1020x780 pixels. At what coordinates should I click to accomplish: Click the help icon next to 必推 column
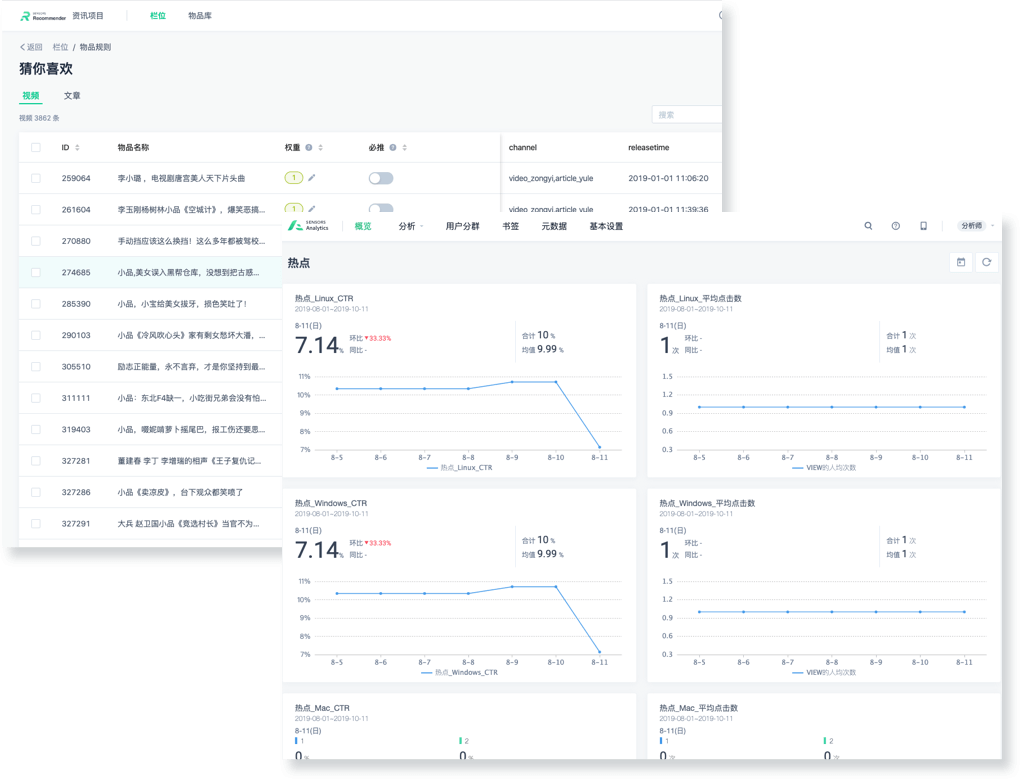tap(392, 148)
